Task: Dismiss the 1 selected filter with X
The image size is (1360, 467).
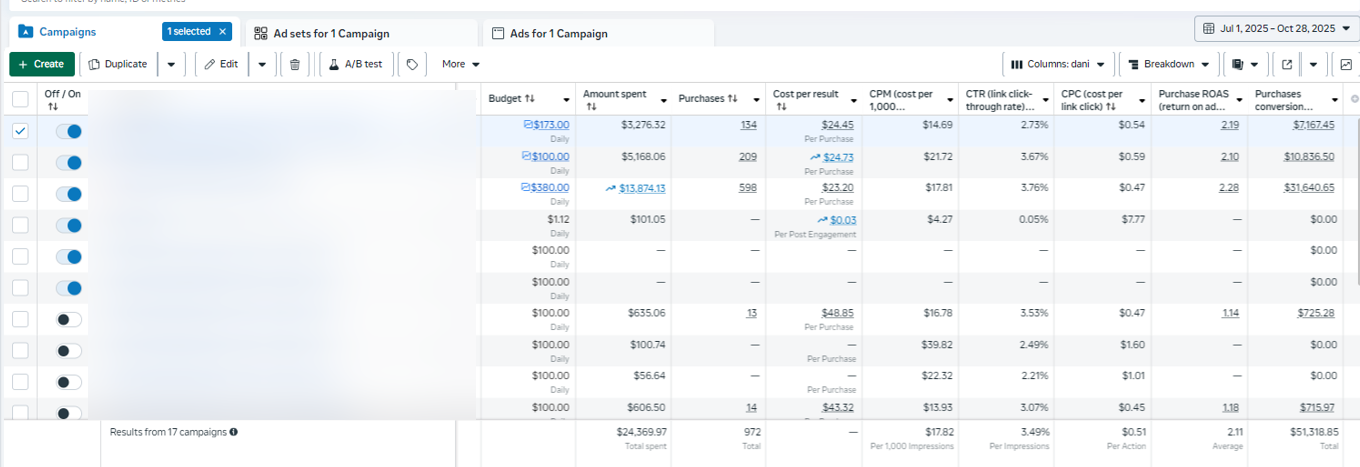Action: point(222,32)
